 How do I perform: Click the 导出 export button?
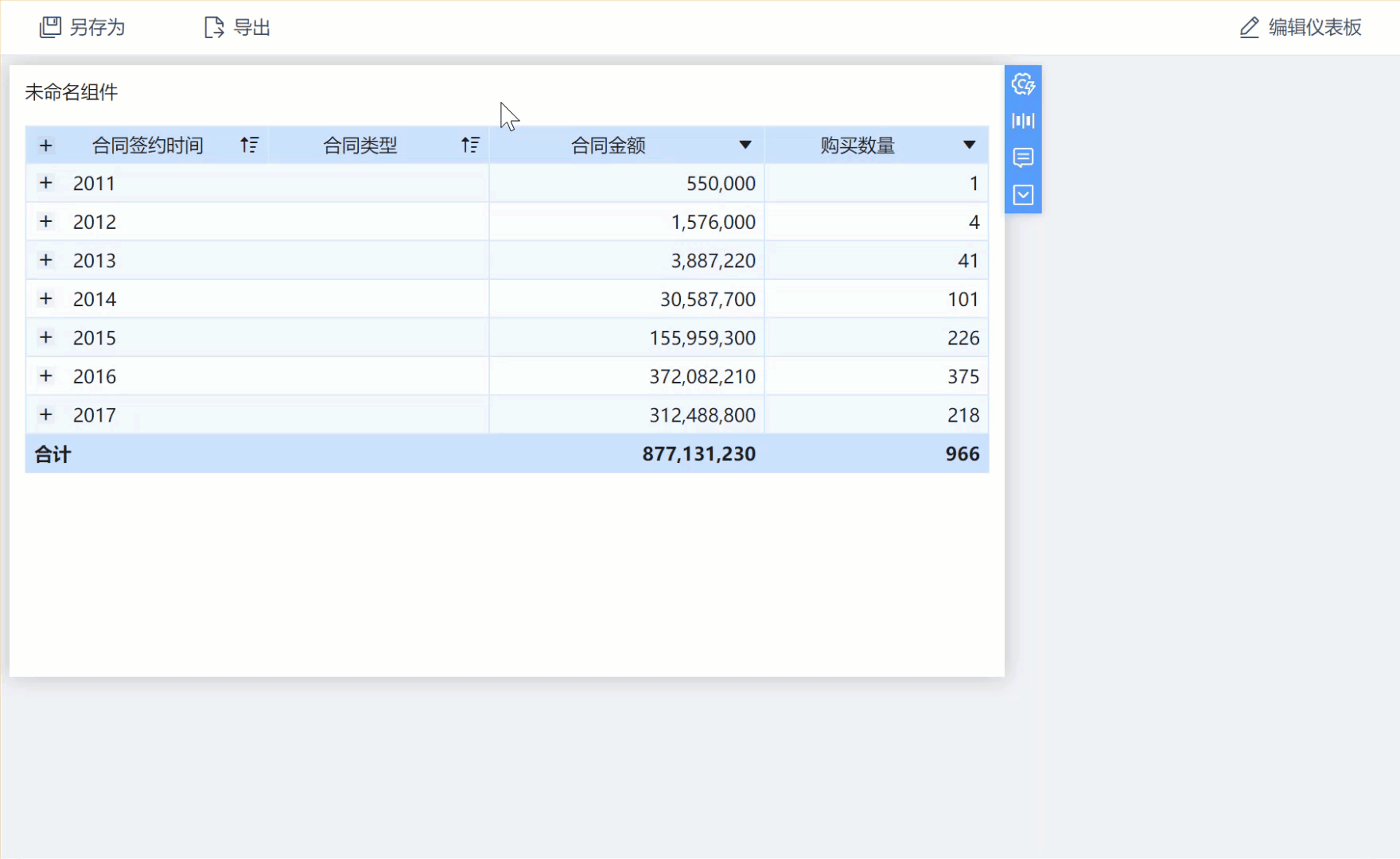pyautogui.click(x=238, y=28)
